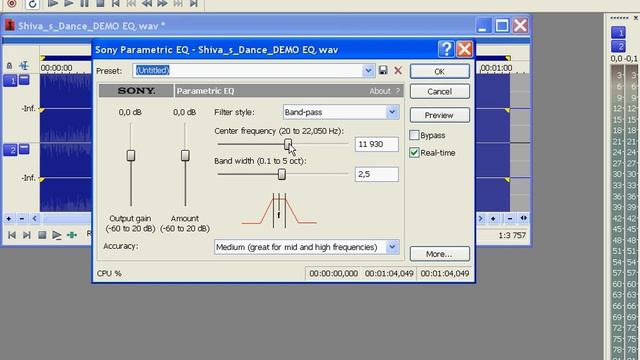Viewport: 640px width, 360px height.
Task: Select channel 1 button in wave window
Action: click(x=10, y=80)
